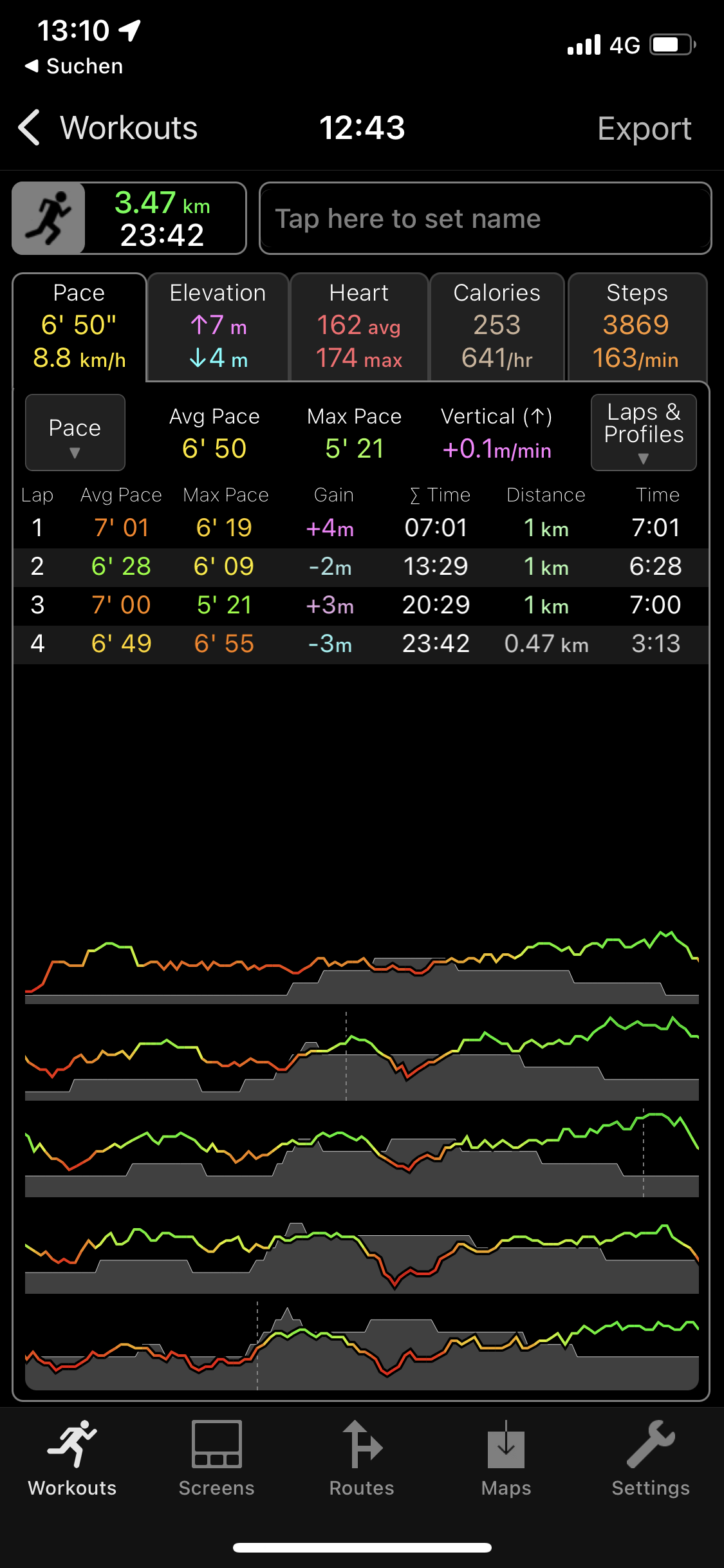Tap the Suchen back arrow in status bar
This screenshot has height=1568, width=724.
coord(31,66)
